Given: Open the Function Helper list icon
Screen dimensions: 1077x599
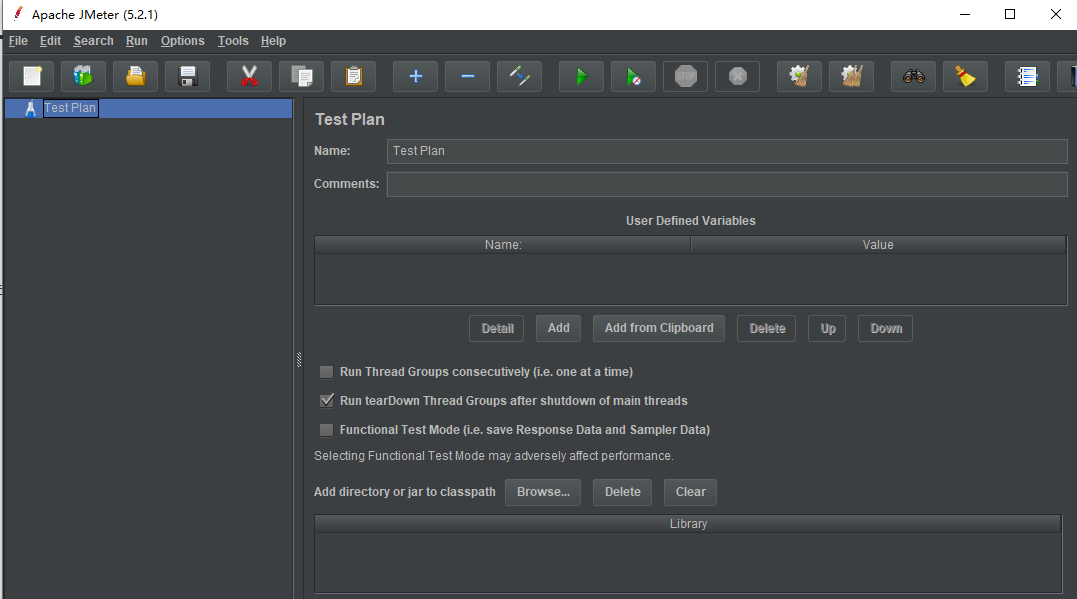Looking at the screenshot, I should (1028, 76).
